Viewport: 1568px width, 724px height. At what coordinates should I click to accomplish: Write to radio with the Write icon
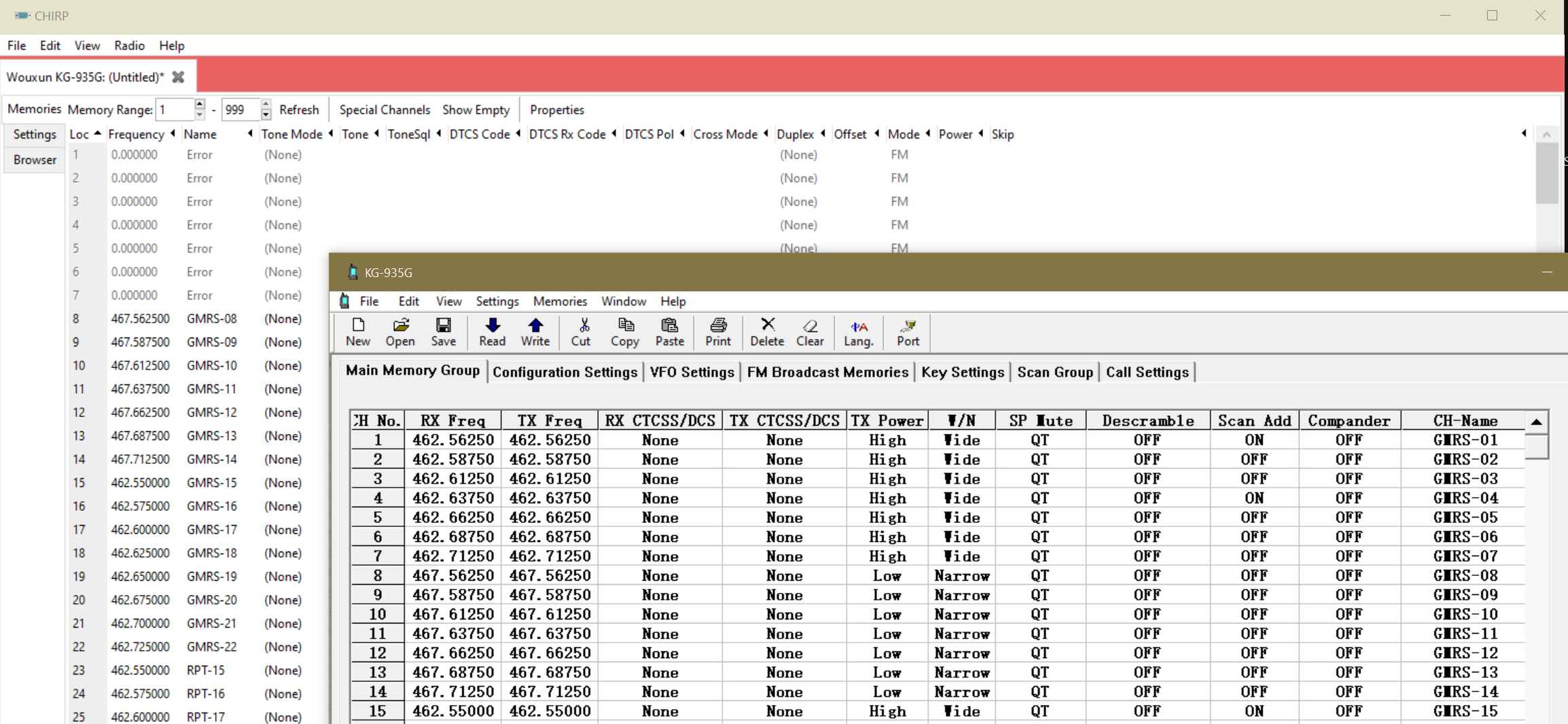click(535, 332)
